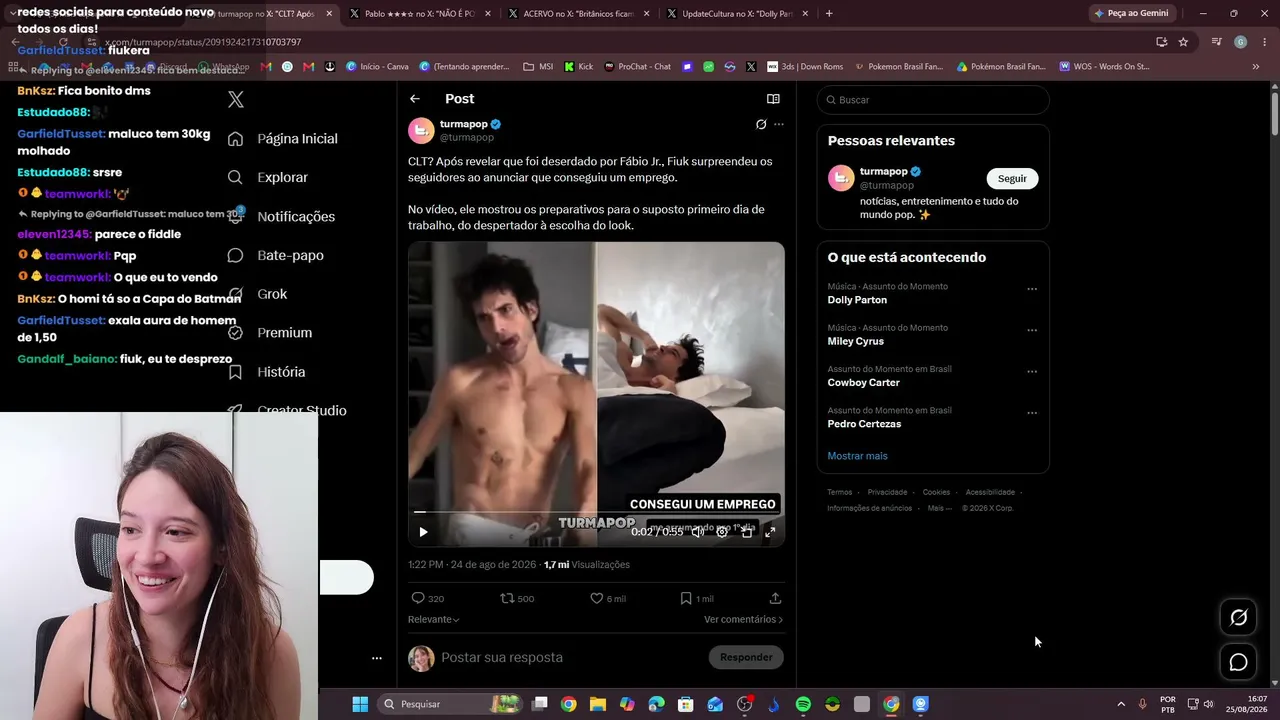Open video settings gear

(x=722, y=532)
